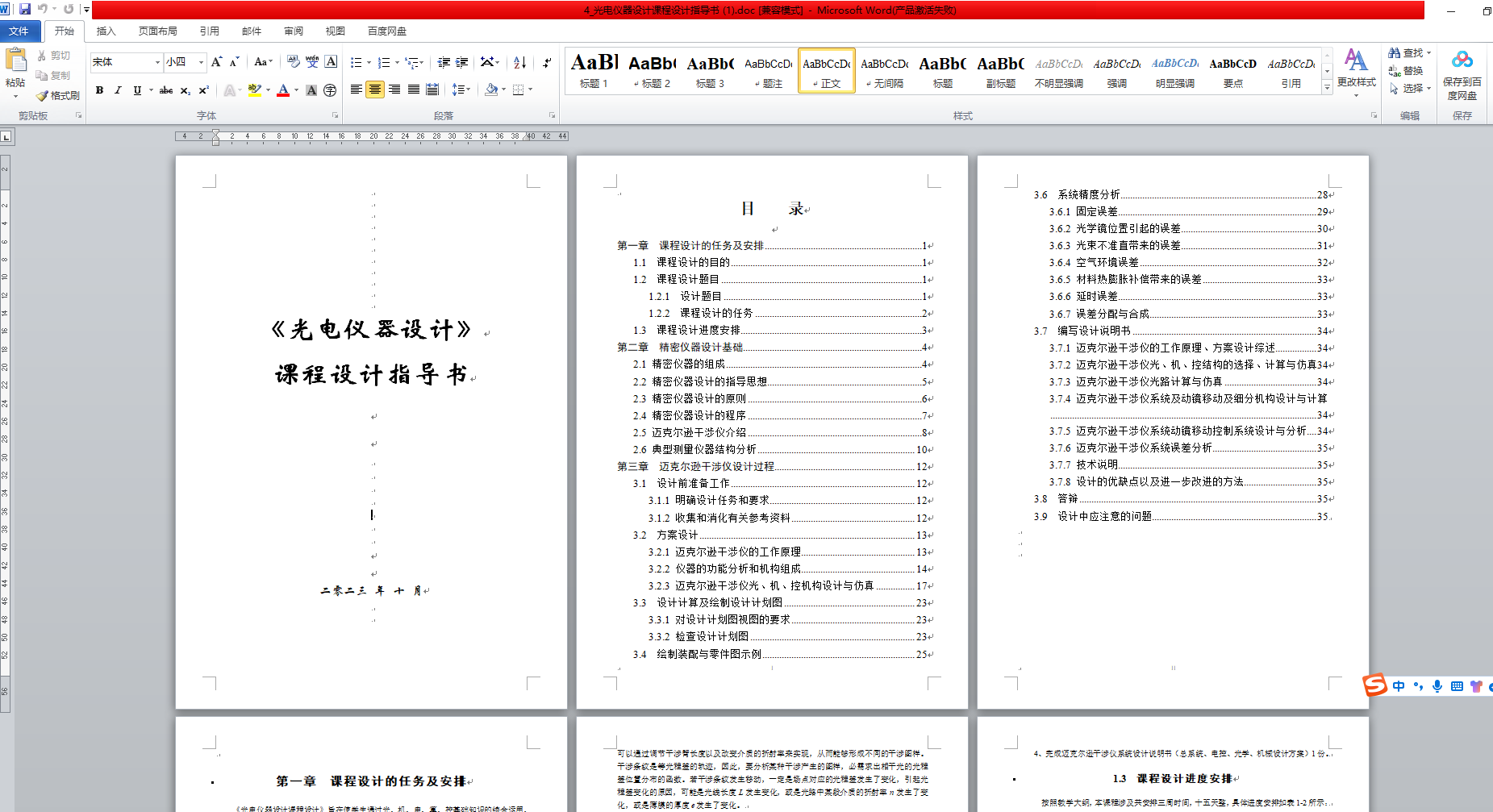Switch to the Insert (插入) tab
1493x812 pixels.
click(106, 31)
